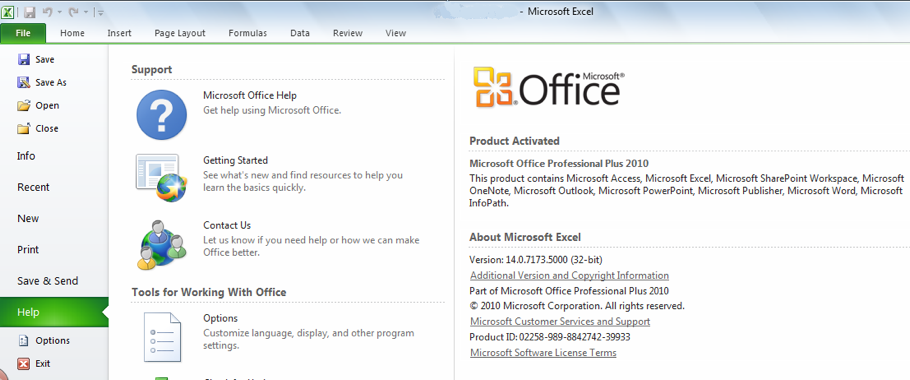Open Additional Version and Copyright Information link
910x380 pixels.
pyautogui.click(x=569, y=276)
